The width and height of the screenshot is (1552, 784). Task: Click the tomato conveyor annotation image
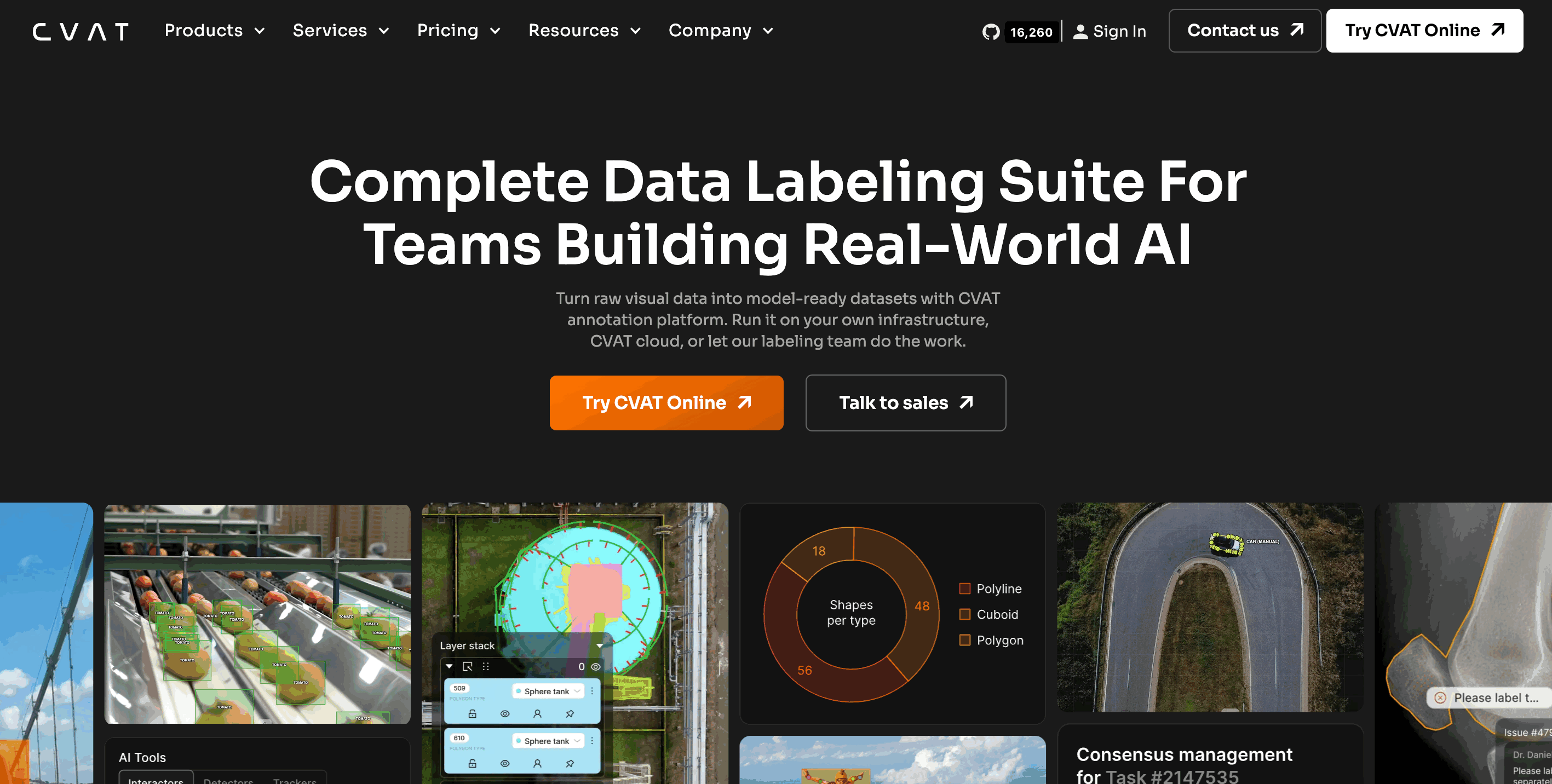click(257, 614)
